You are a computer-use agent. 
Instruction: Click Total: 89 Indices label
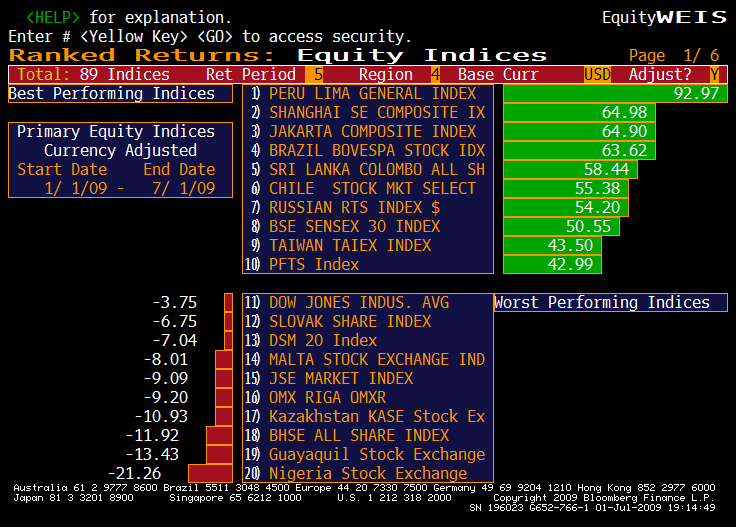coord(93,75)
